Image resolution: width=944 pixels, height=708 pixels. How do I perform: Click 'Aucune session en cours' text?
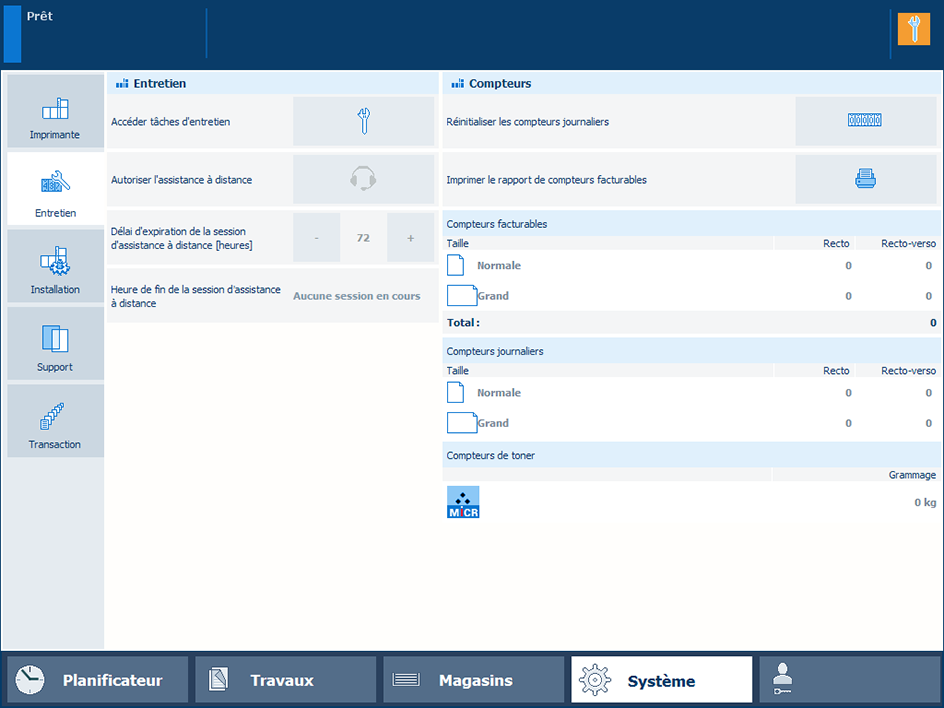point(356,296)
